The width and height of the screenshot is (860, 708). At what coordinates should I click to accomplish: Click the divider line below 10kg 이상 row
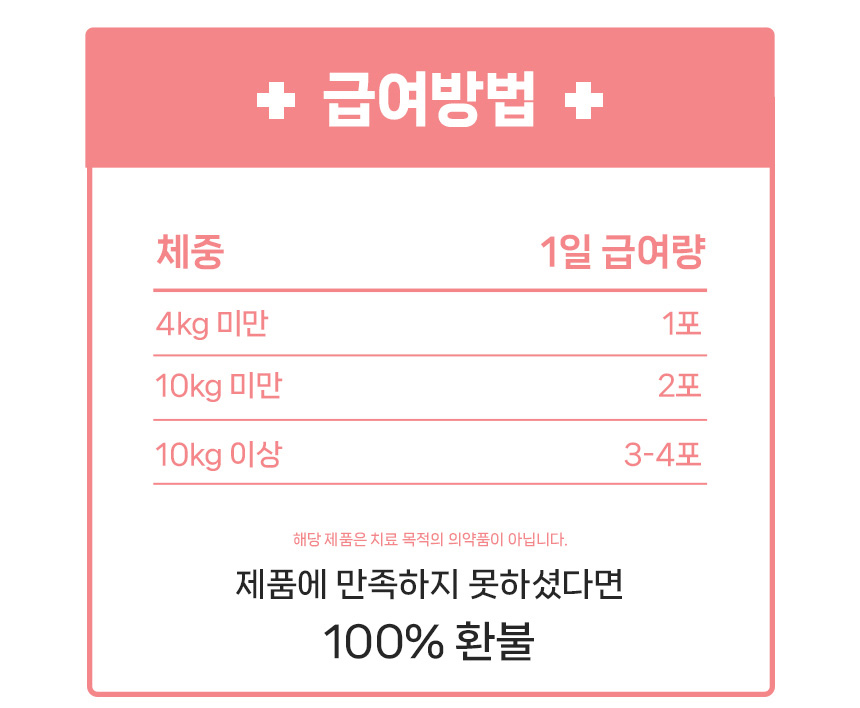click(430, 484)
